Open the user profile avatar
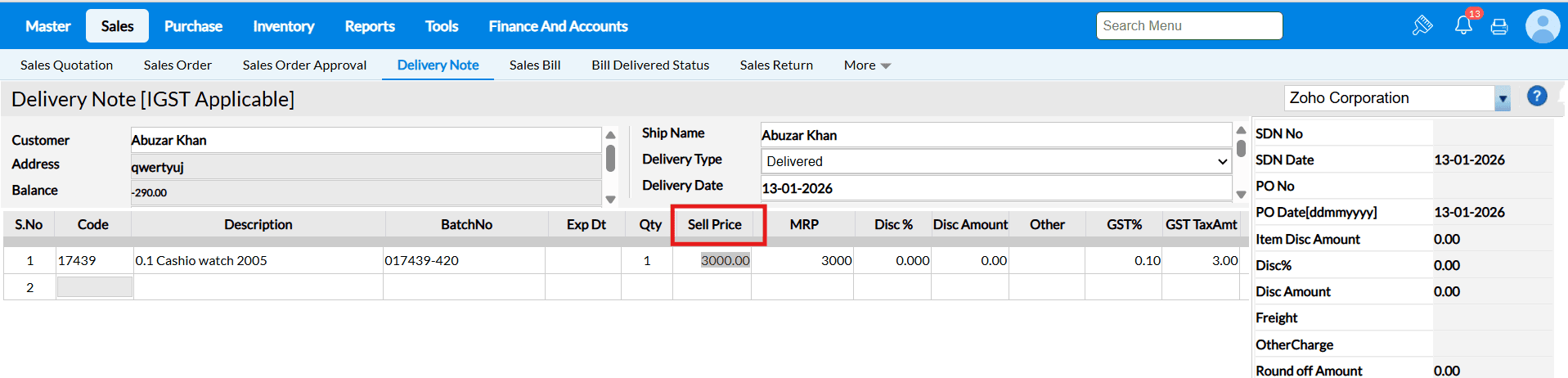 1543,26
